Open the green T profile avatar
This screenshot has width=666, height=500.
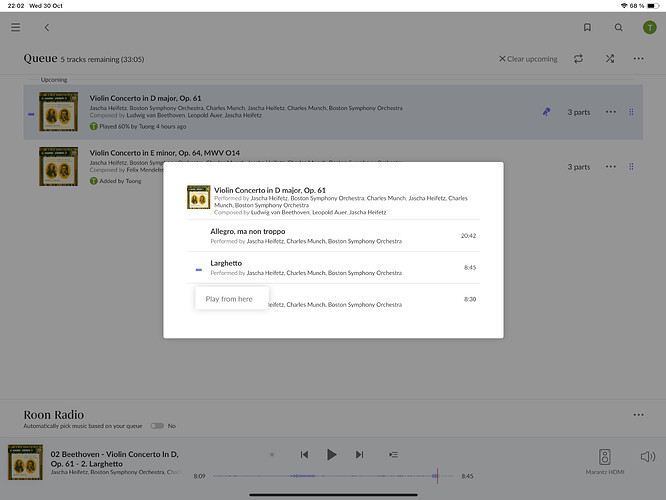tap(649, 28)
